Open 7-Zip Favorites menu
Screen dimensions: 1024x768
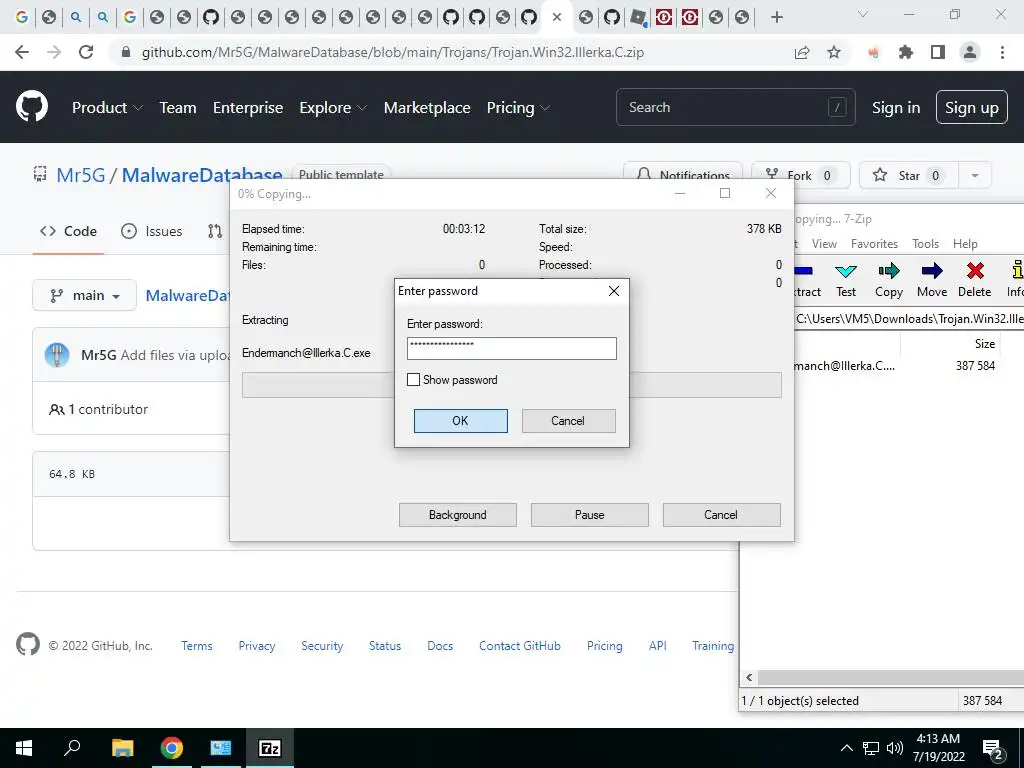874,244
